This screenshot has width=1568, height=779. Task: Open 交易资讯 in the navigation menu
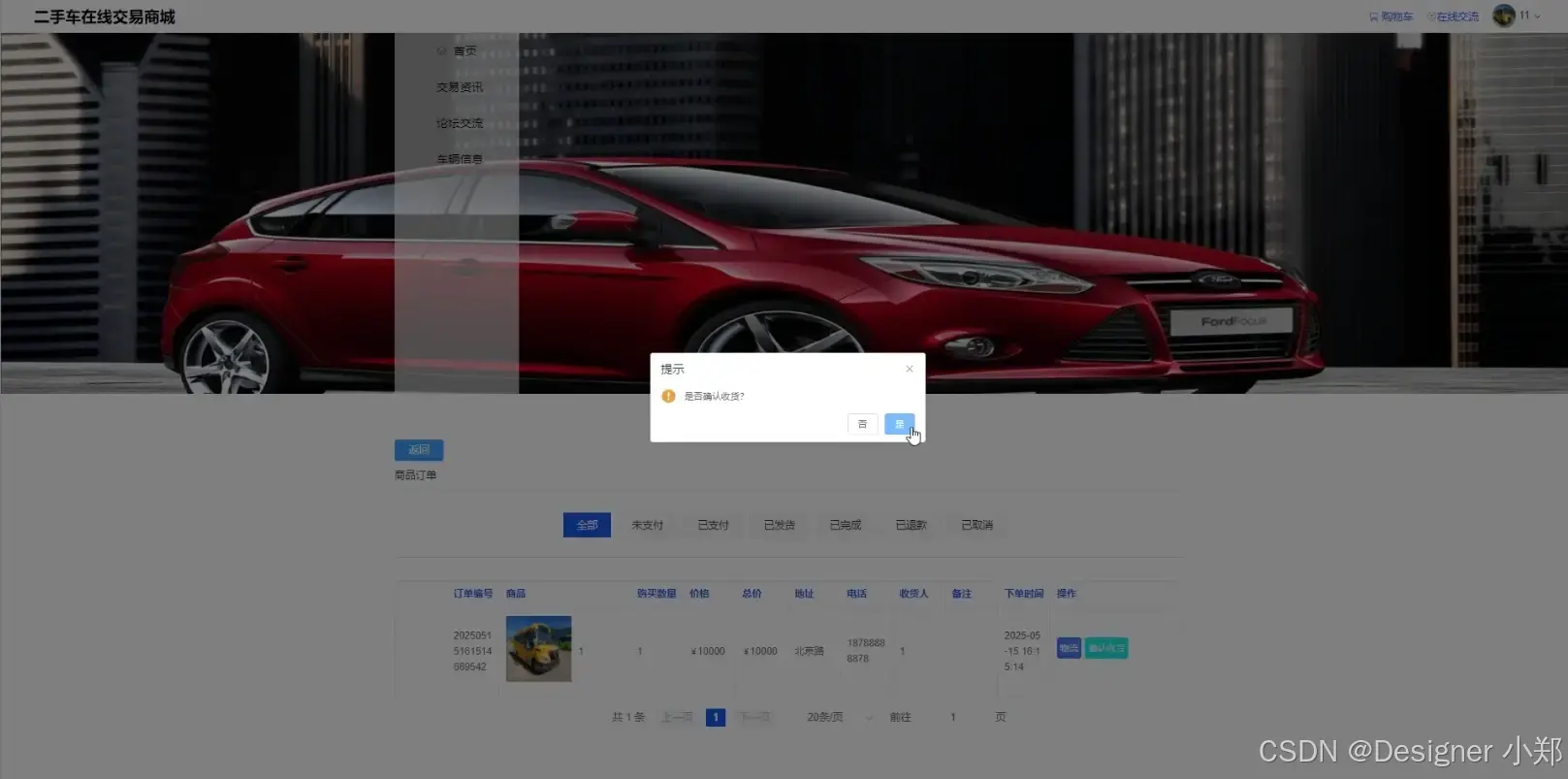click(460, 87)
